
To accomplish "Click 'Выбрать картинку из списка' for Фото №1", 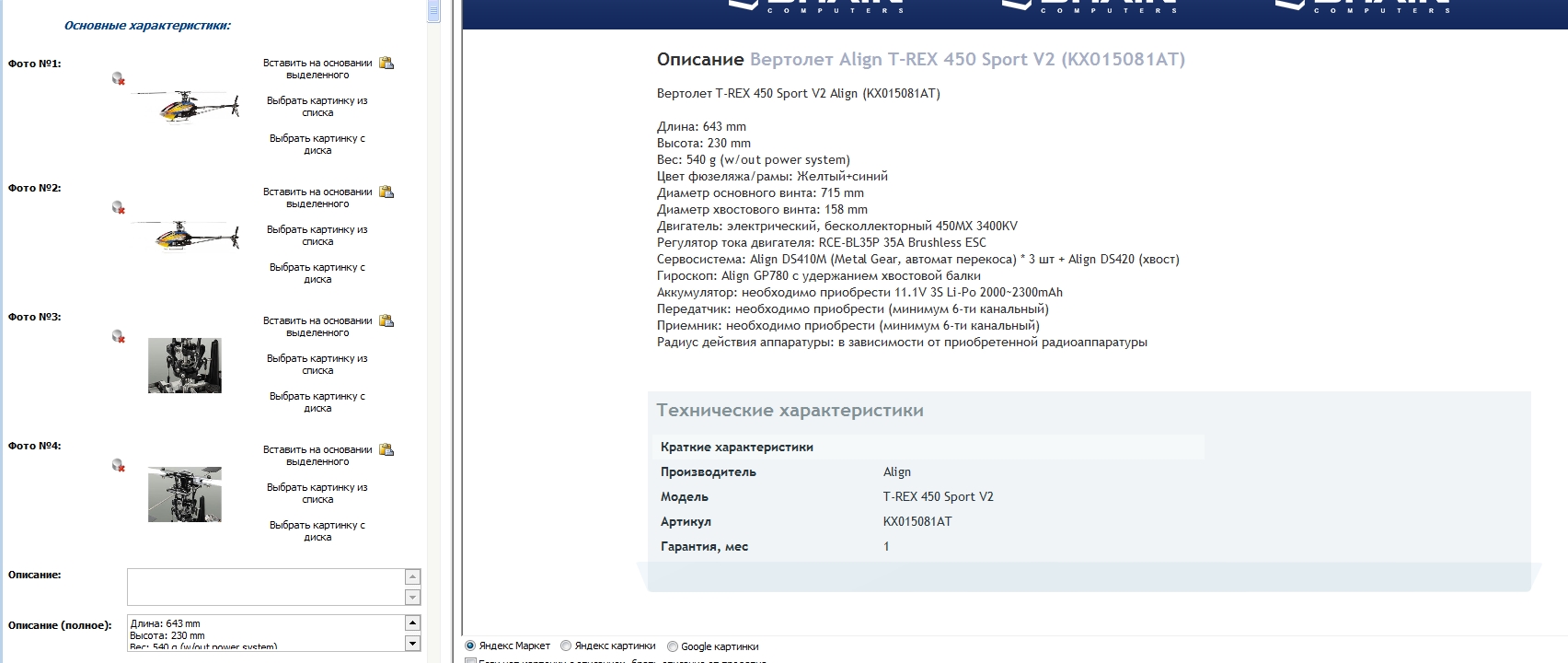I will coord(317,107).
